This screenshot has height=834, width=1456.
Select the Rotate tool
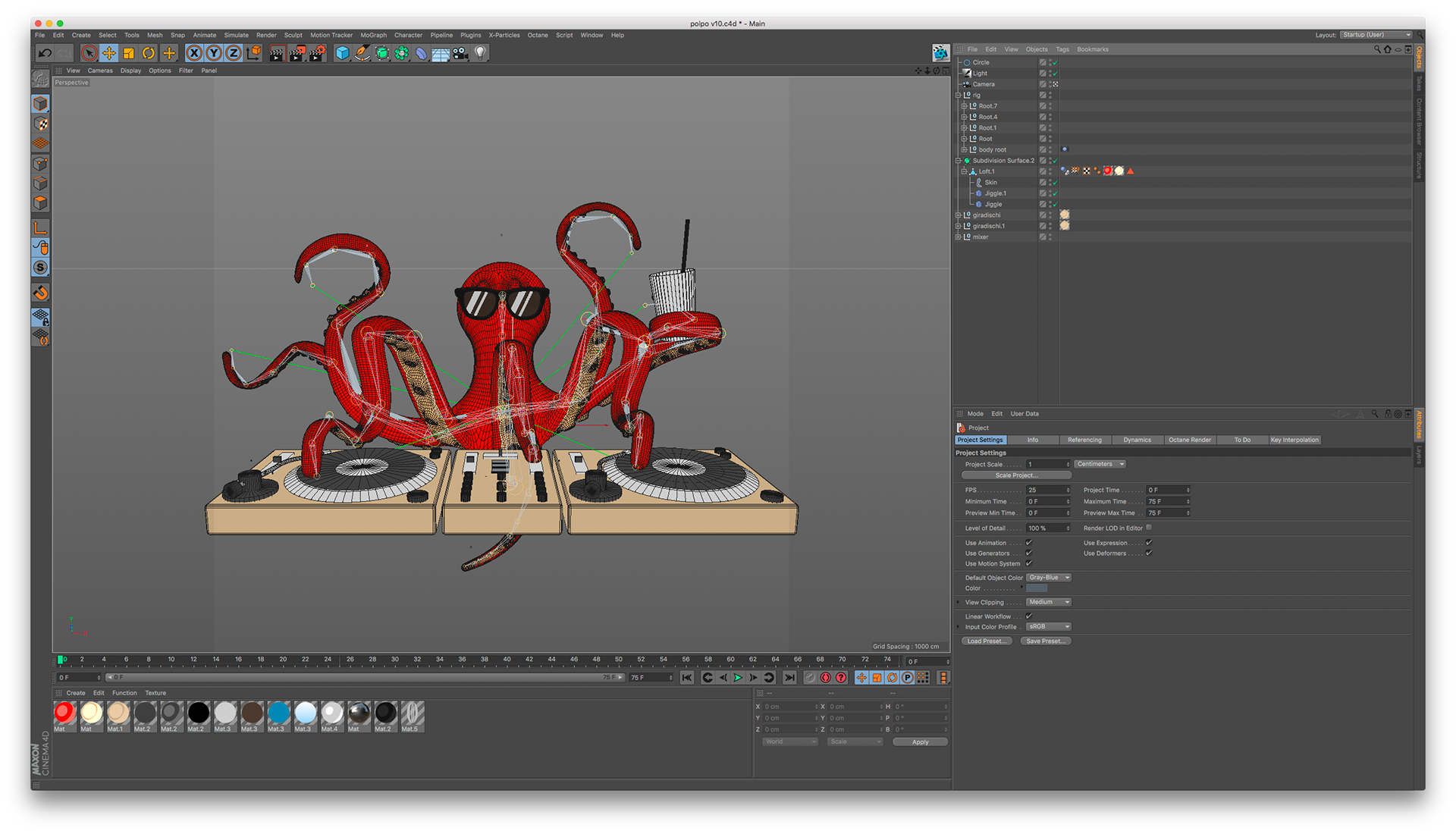coord(149,53)
